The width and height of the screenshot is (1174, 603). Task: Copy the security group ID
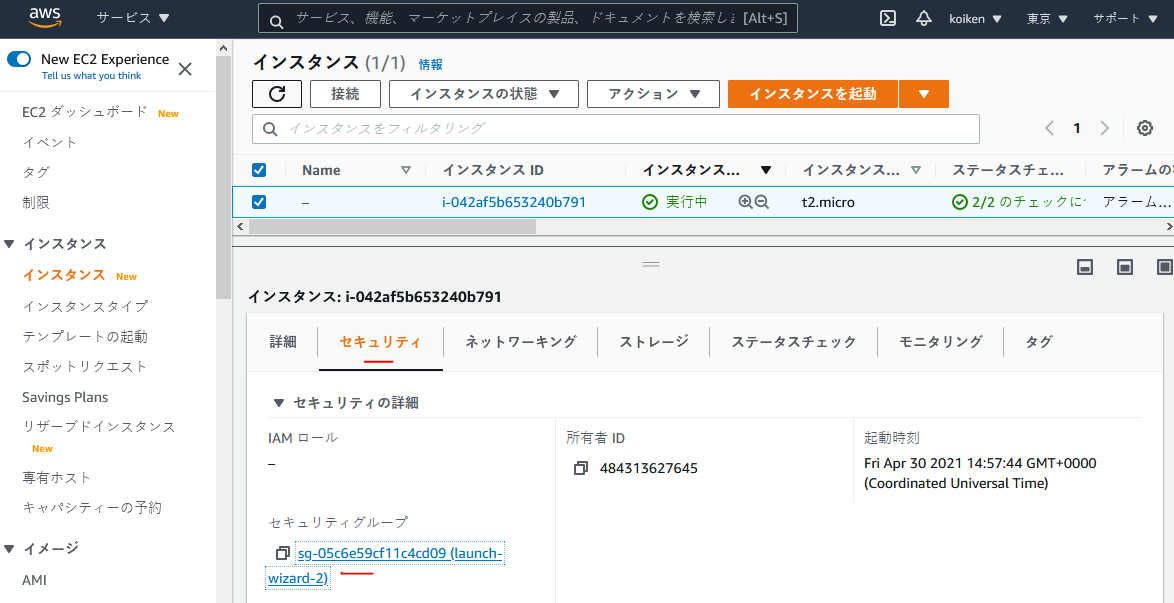[x=281, y=552]
